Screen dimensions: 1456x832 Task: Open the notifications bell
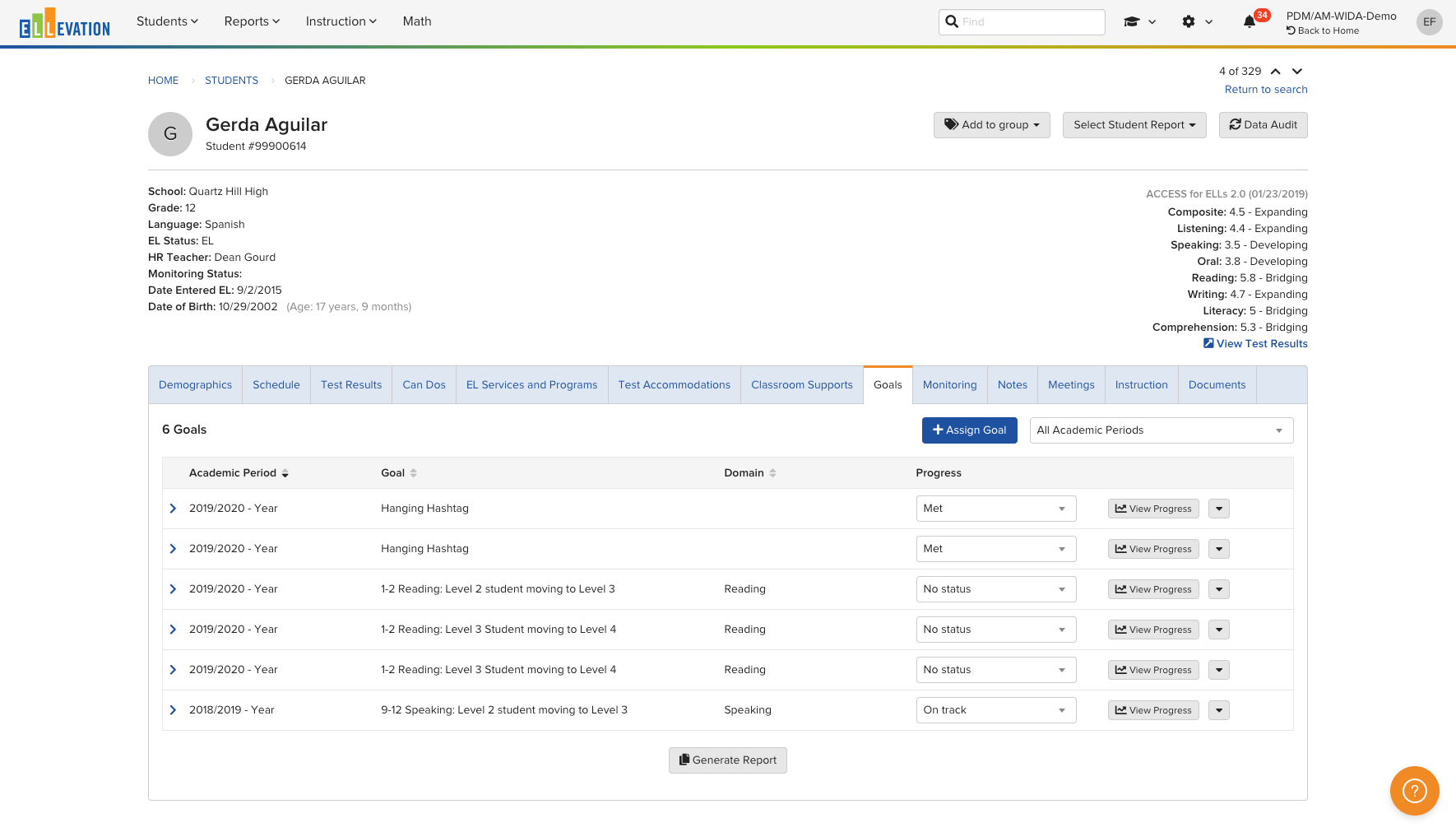(x=1250, y=21)
